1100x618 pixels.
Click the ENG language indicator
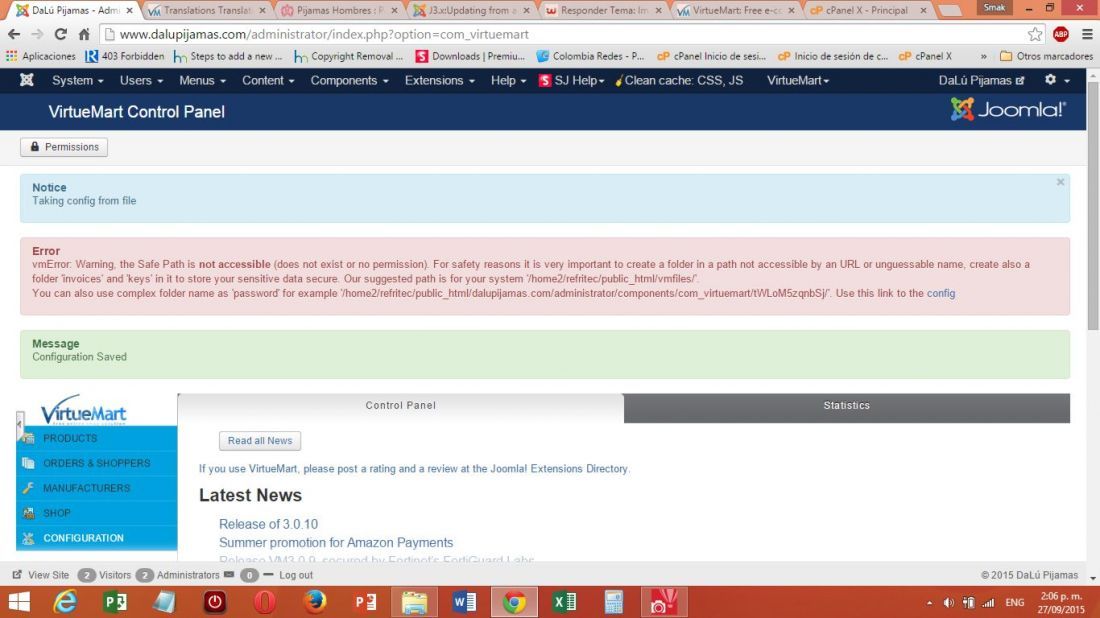[x=1014, y=603]
